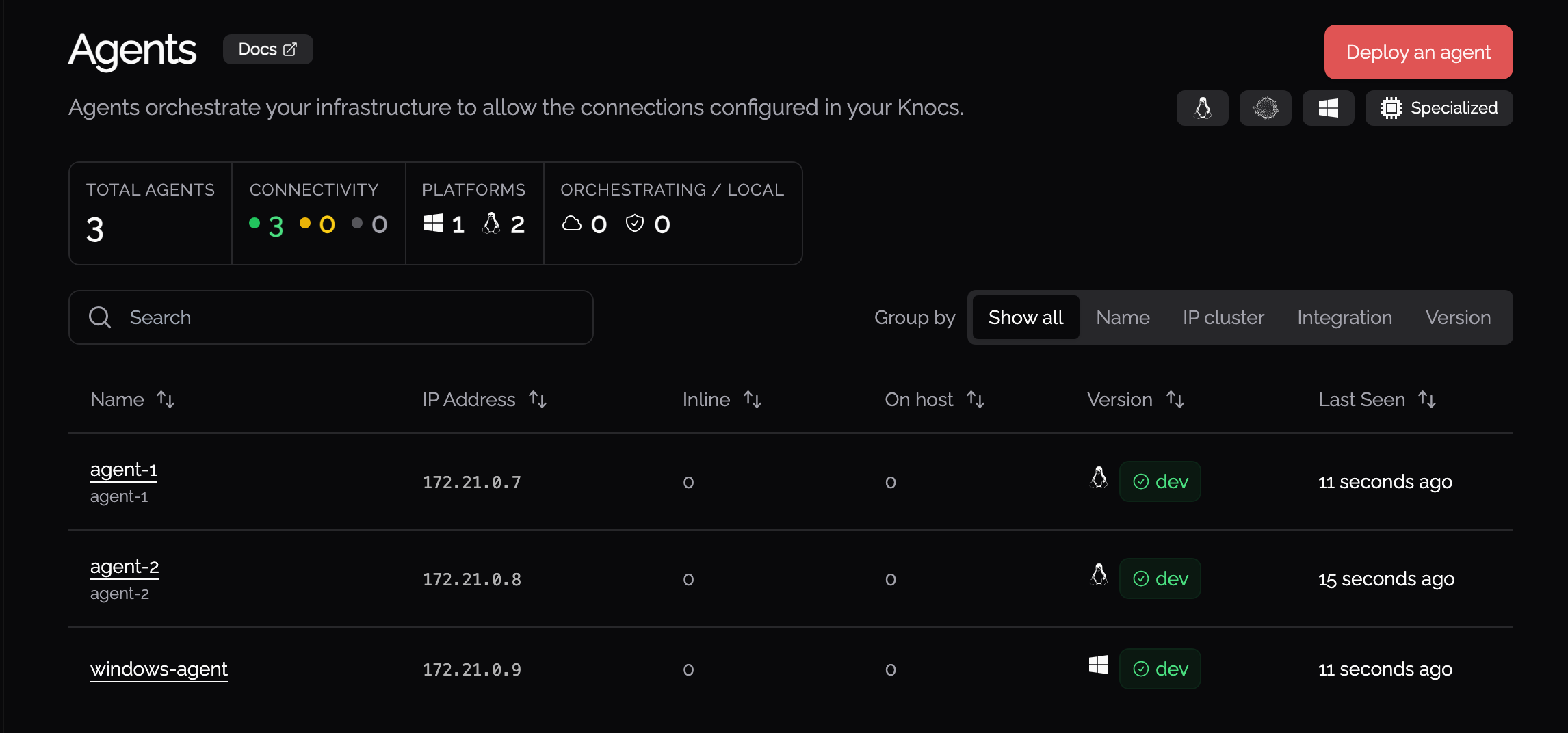Open the agent-1 link
Viewport: 1568px width, 733px height.
pyautogui.click(x=124, y=470)
